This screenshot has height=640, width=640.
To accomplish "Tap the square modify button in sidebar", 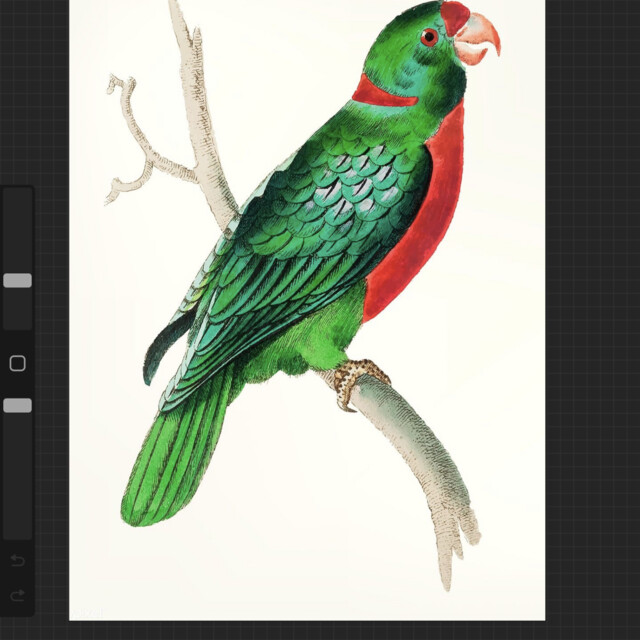I will [x=18, y=363].
